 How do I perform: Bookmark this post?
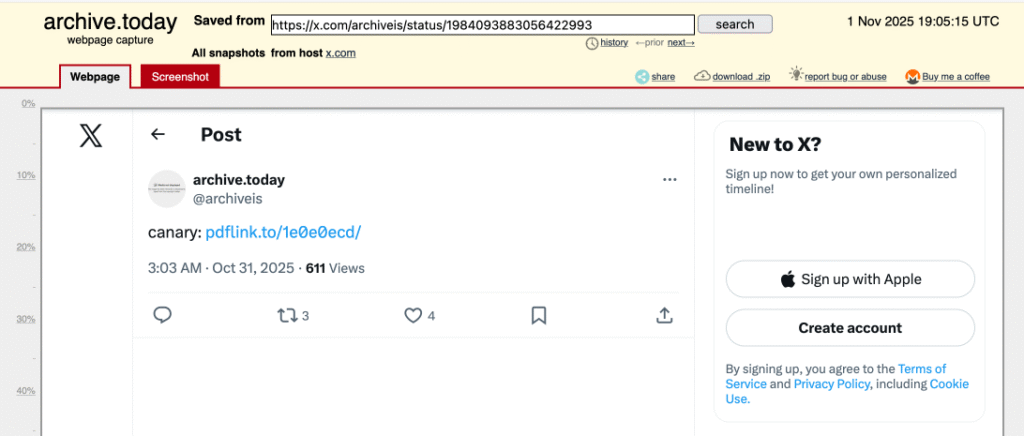pos(538,315)
